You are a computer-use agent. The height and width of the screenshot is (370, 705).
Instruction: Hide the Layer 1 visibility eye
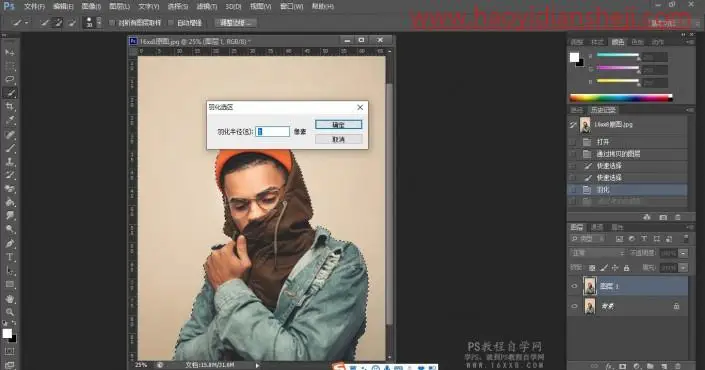point(574,286)
